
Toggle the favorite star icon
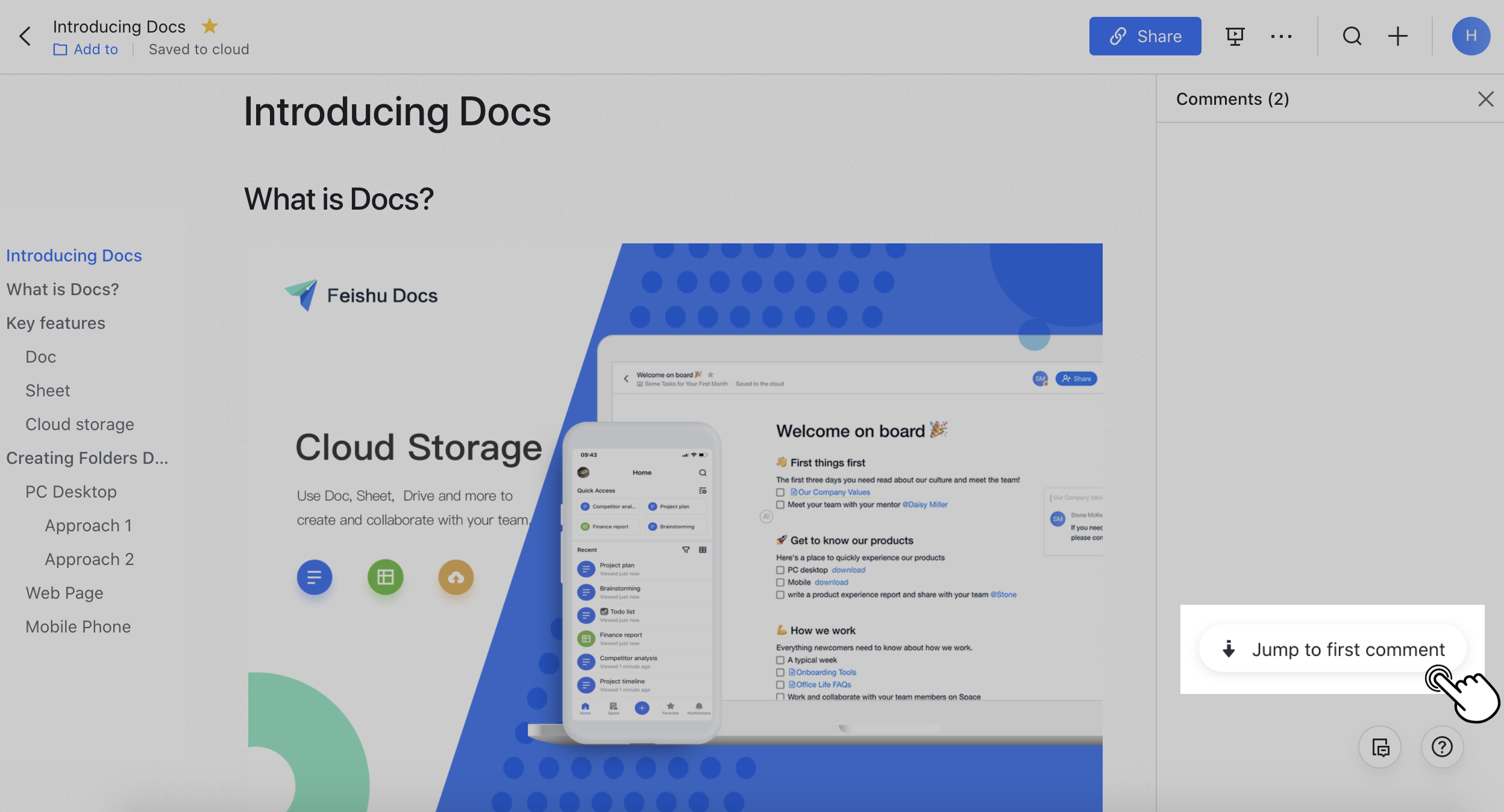click(210, 26)
